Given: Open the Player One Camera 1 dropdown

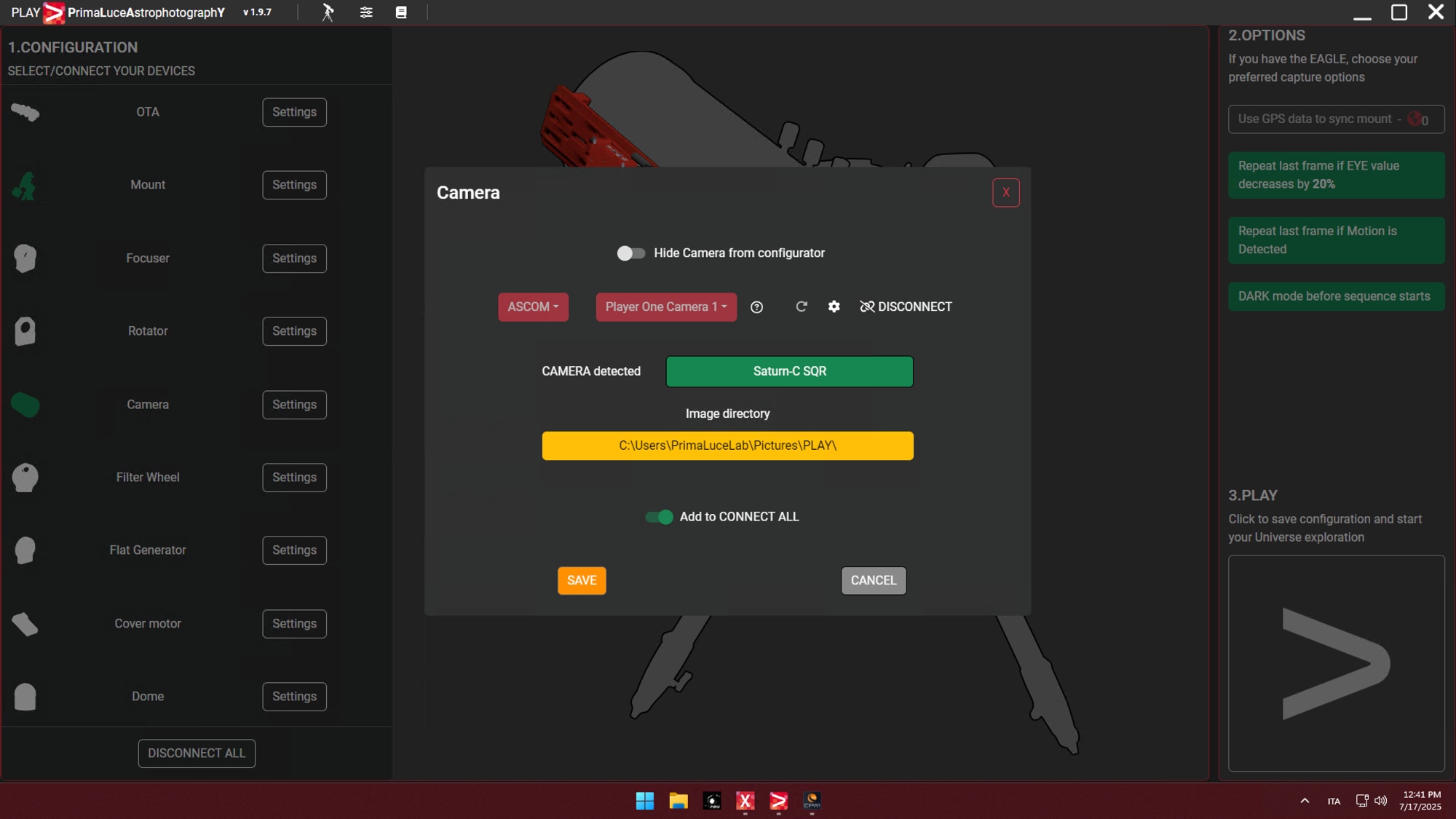Looking at the screenshot, I should coord(666,307).
